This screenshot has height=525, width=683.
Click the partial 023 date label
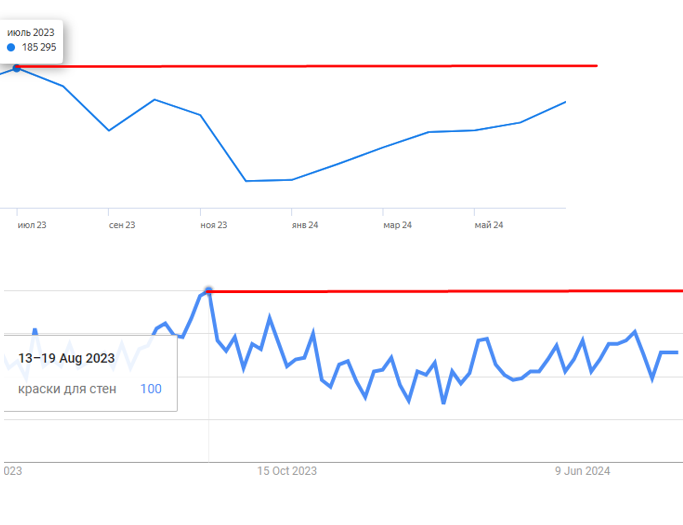point(13,471)
